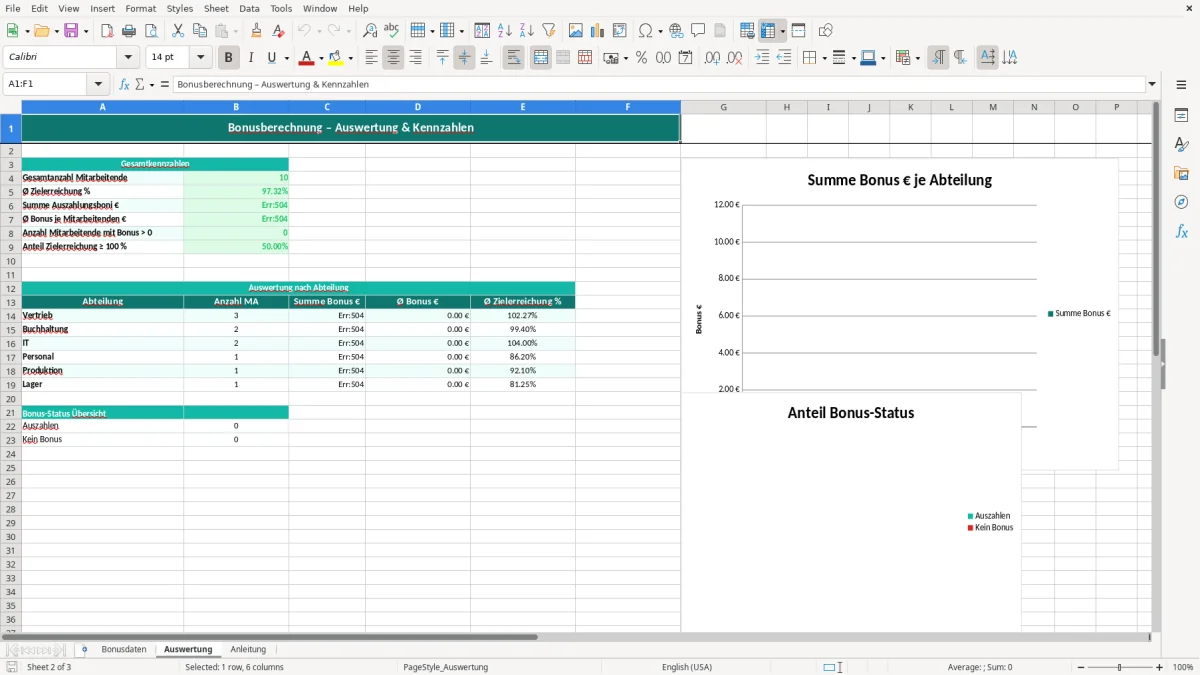
Task: Click the Sort dialog icon
Action: pyautogui.click(x=482, y=31)
